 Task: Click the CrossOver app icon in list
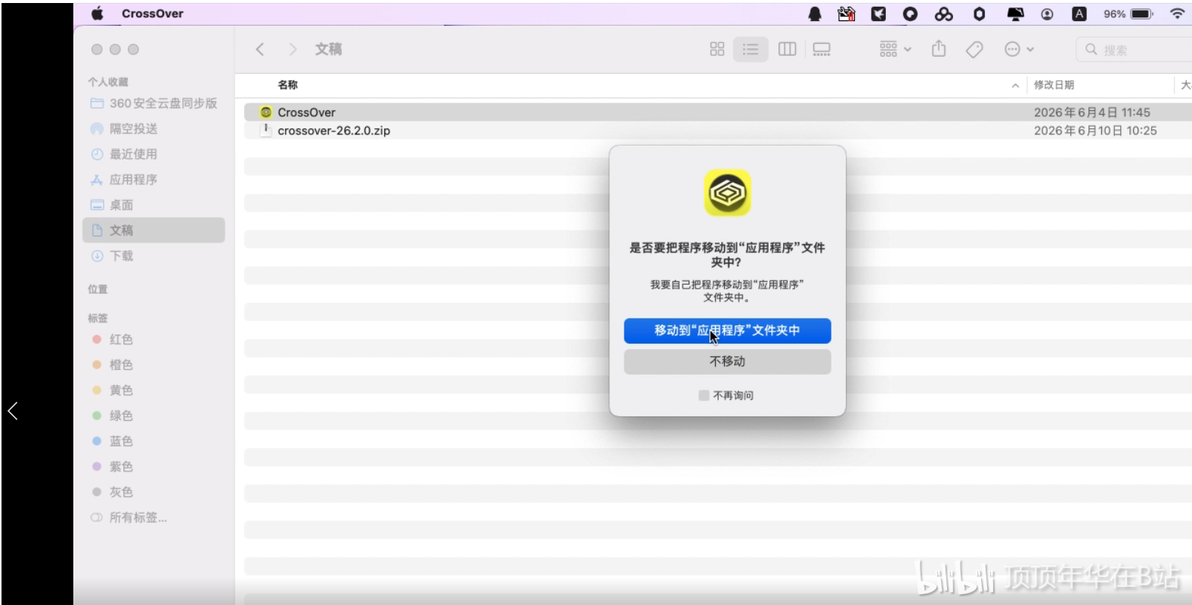pyautogui.click(x=265, y=112)
